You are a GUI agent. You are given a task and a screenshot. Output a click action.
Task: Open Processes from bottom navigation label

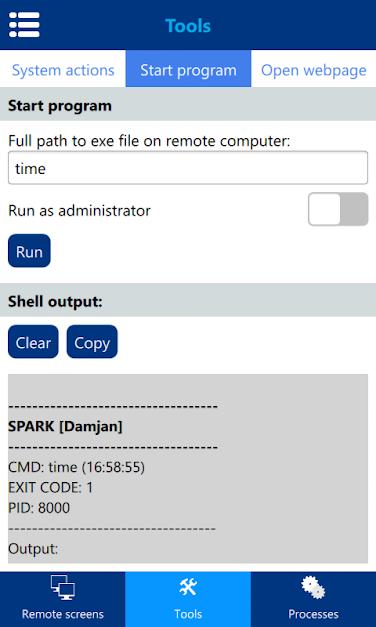pos(313,614)
